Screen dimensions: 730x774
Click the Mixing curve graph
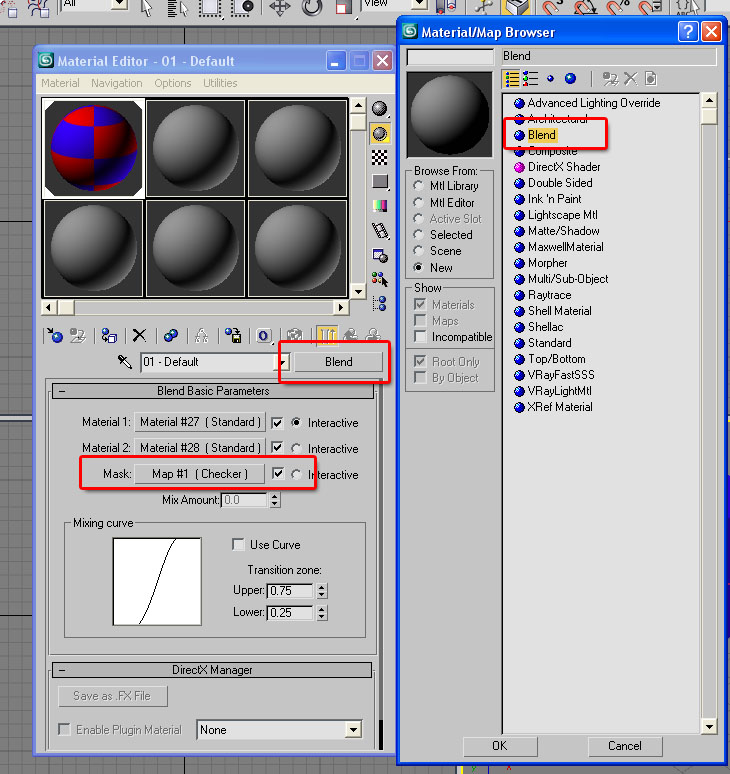click(157, 581)
